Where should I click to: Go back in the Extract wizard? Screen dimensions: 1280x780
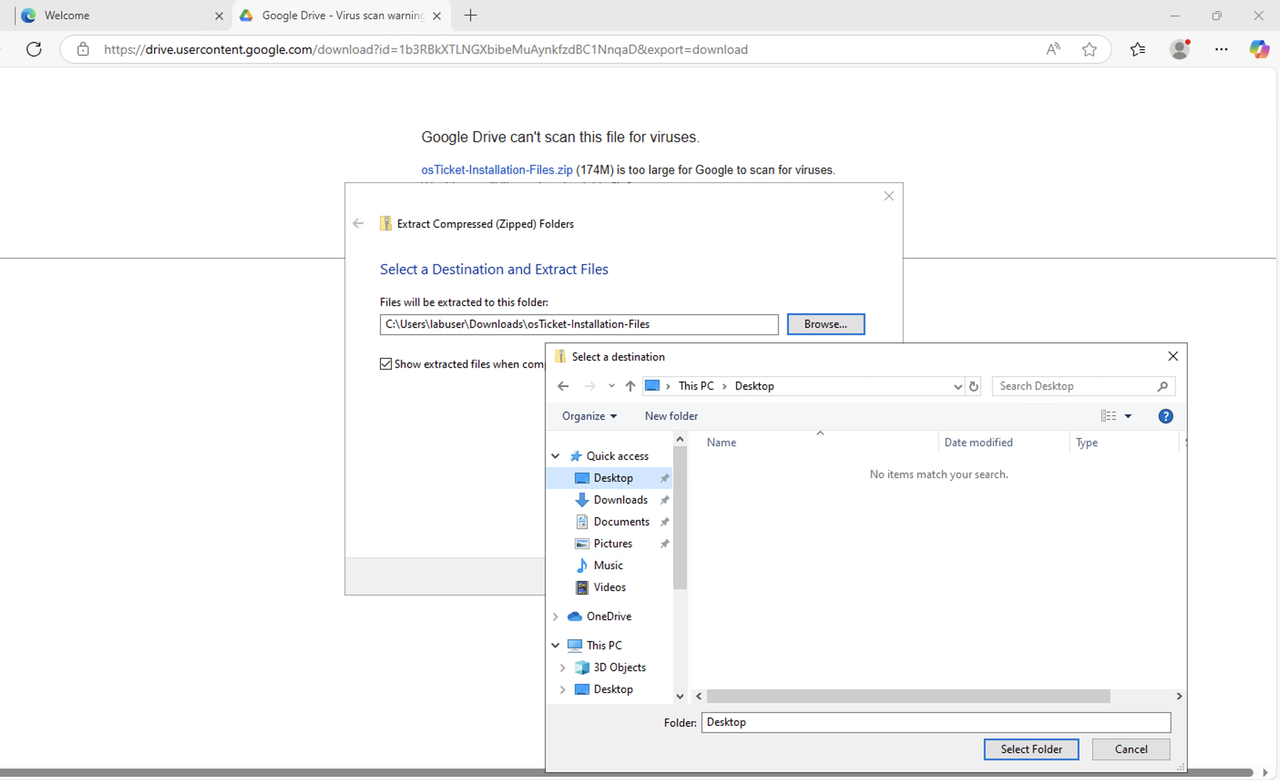358,224
